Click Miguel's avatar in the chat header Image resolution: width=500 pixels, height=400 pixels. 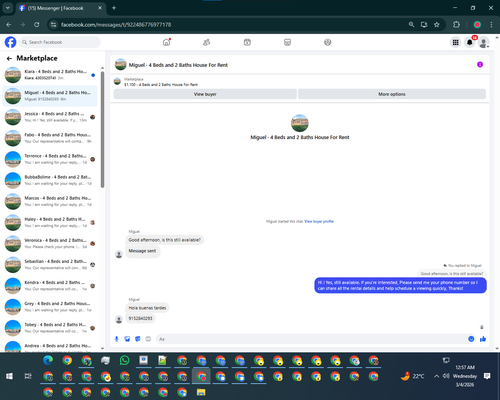pos(121,65)
